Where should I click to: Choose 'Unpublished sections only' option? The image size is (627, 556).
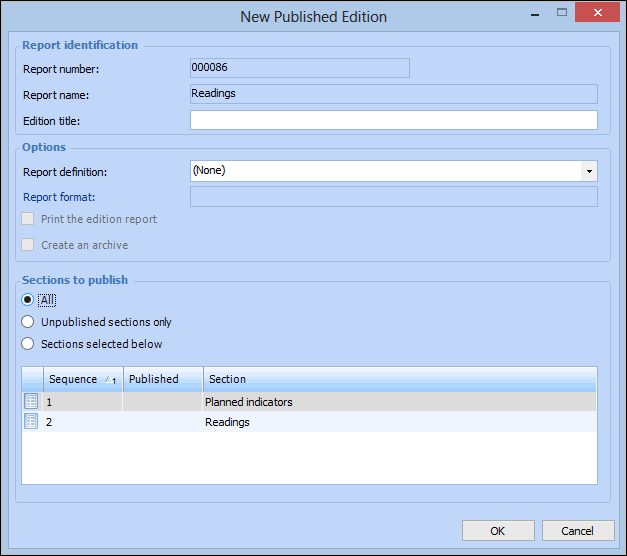(x=29, y=322)
